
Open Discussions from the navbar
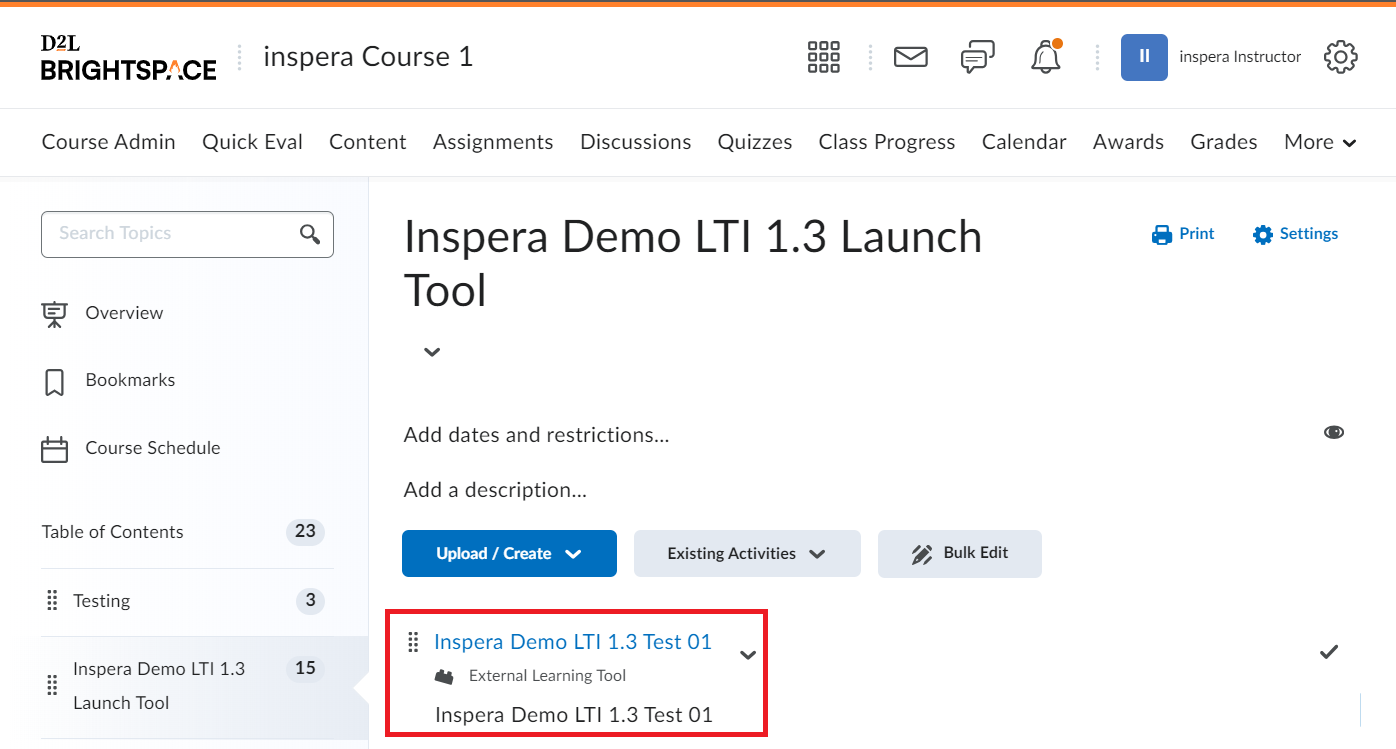pos(636,142)
